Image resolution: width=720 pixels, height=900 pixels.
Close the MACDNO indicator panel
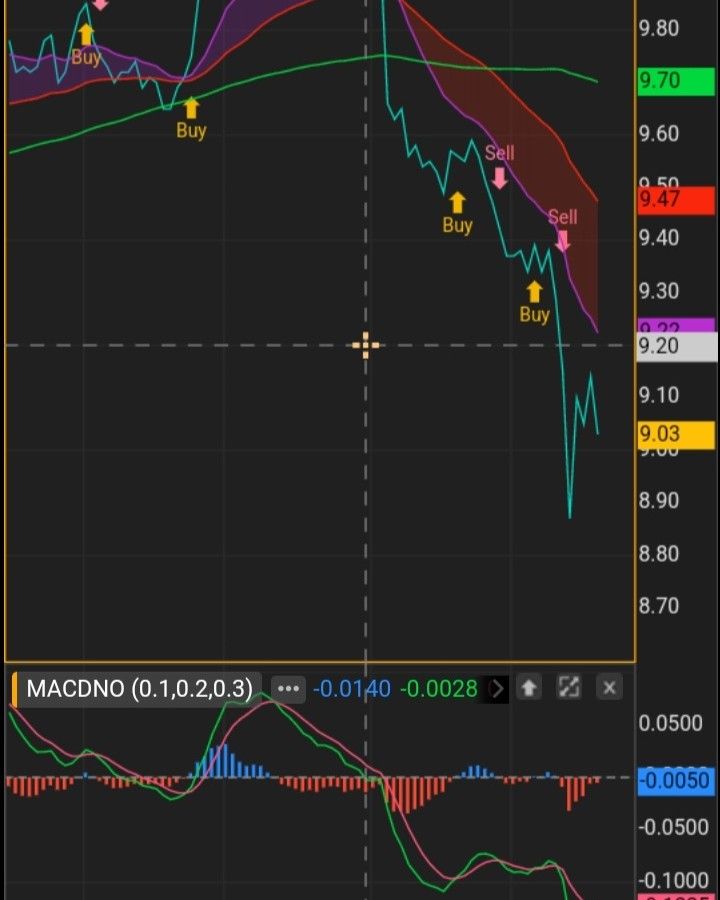609,688
